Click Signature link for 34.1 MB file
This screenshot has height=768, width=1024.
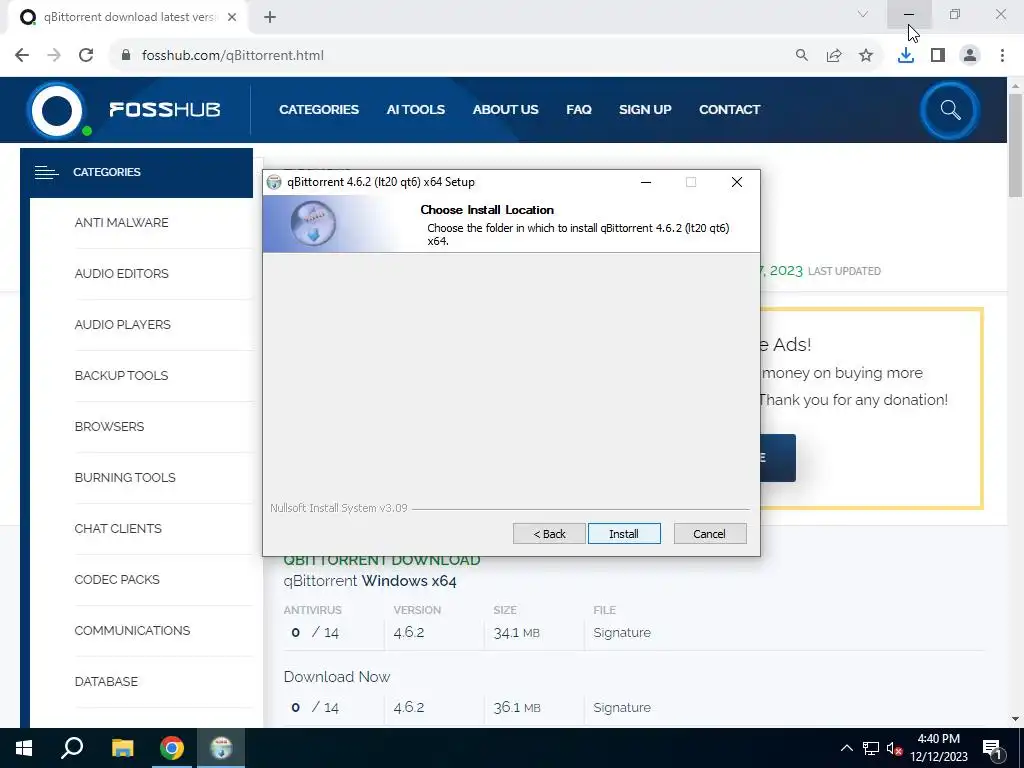(622, 633)
